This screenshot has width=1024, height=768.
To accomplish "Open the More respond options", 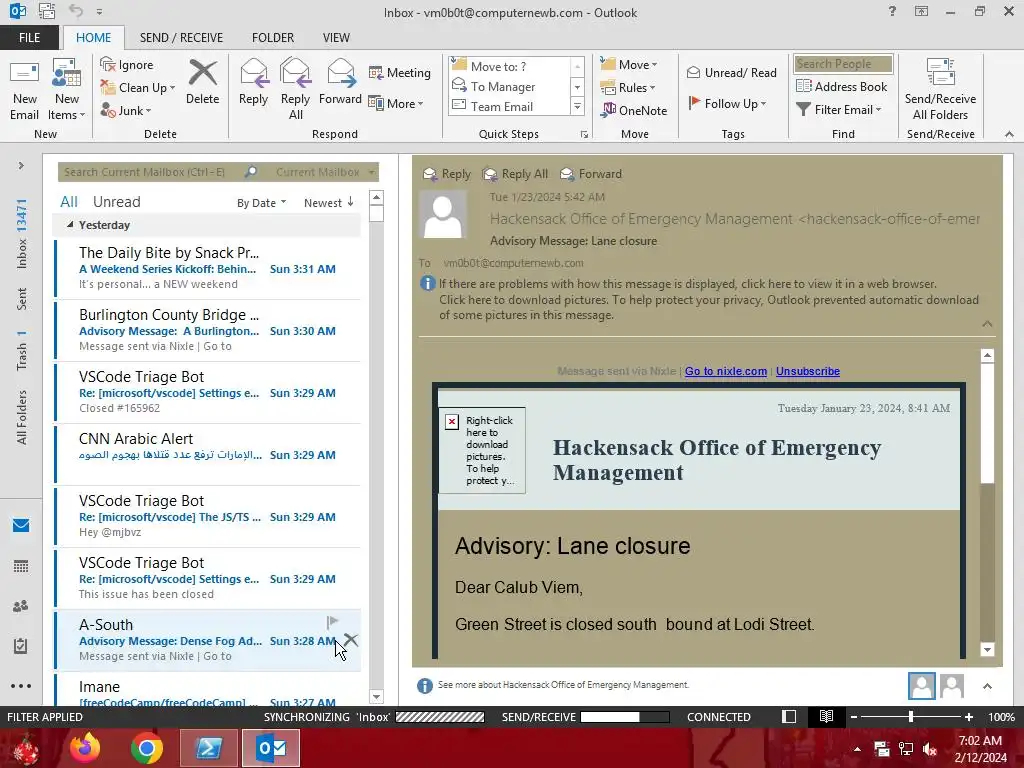I will (x=396, y=103).
